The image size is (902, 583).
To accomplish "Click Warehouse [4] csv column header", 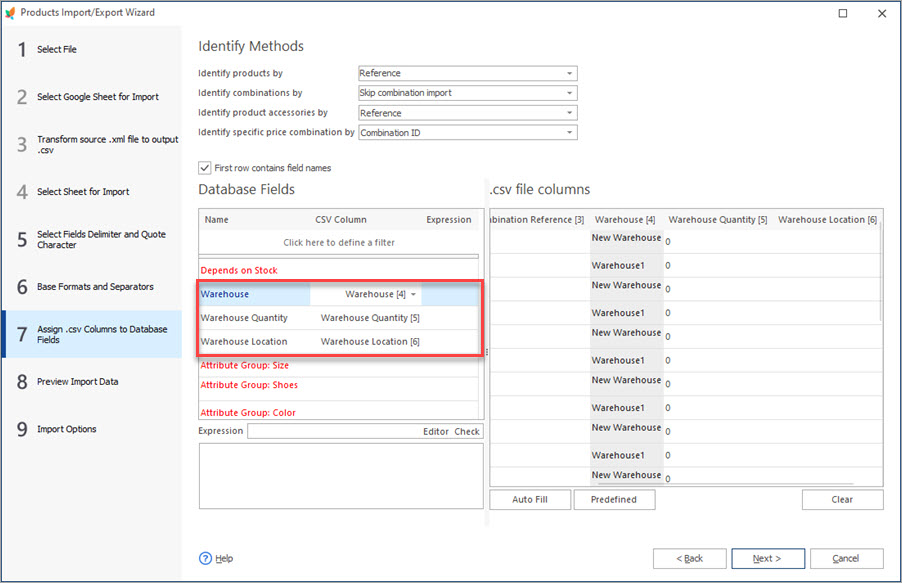I will (x=625, y=220).
